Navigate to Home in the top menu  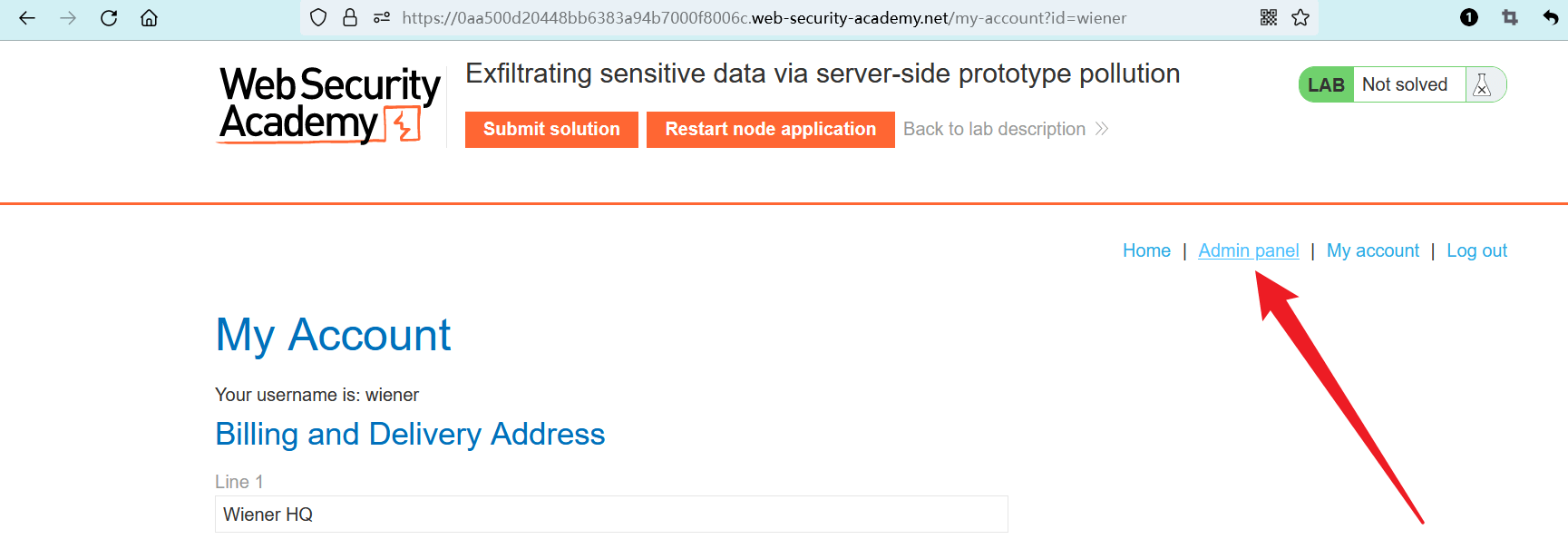click(x=1146, y=251)
